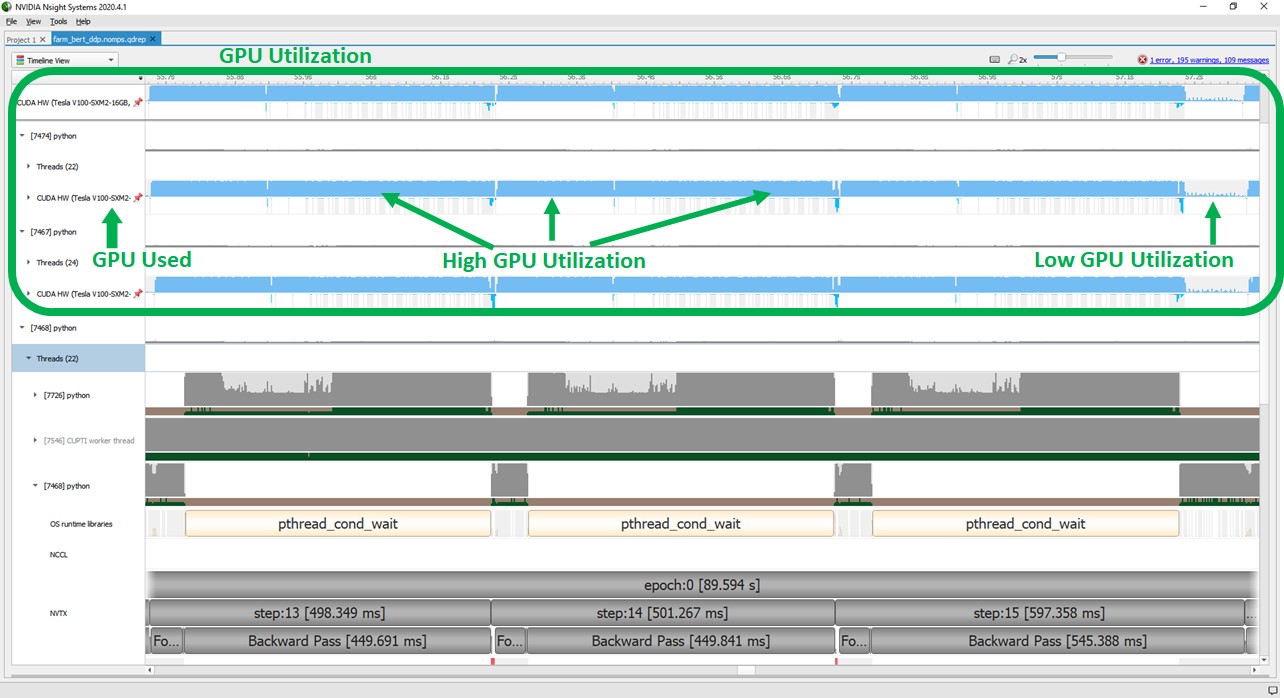This screenshot has width=1284, height=698.
Task: Select the epoch:0 [89.594 s] NVTX range
Action: [x=702, y=585]
